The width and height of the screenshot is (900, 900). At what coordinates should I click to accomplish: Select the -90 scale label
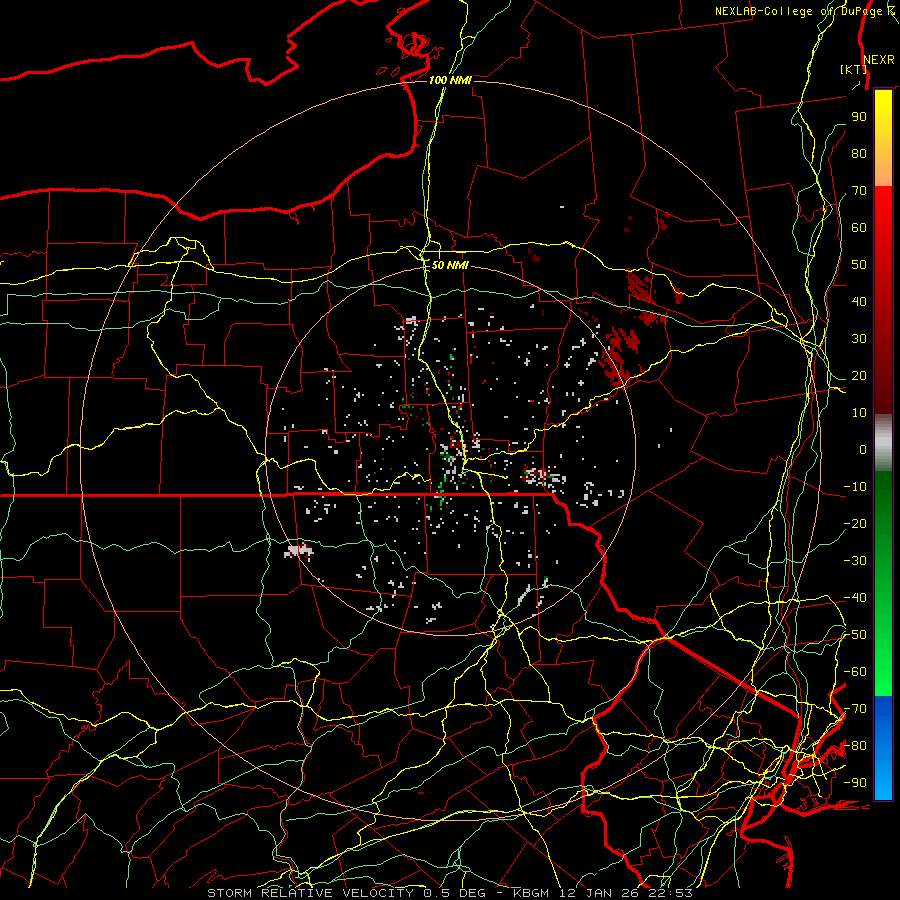pos(855,783)
